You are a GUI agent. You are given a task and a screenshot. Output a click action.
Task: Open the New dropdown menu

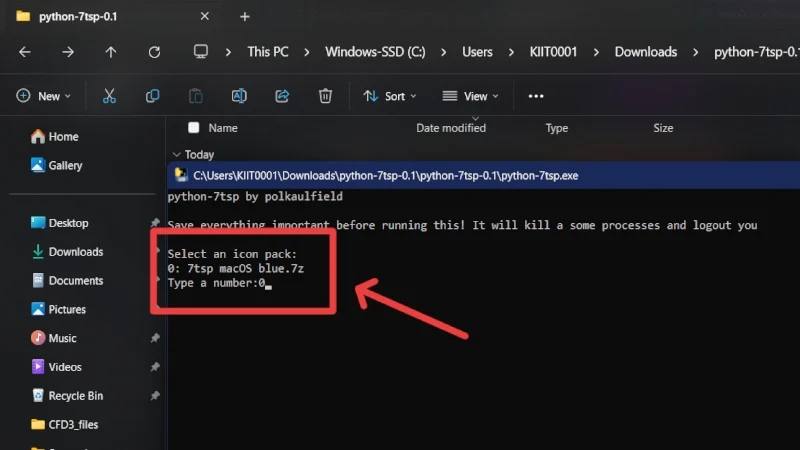pos(43,96)
